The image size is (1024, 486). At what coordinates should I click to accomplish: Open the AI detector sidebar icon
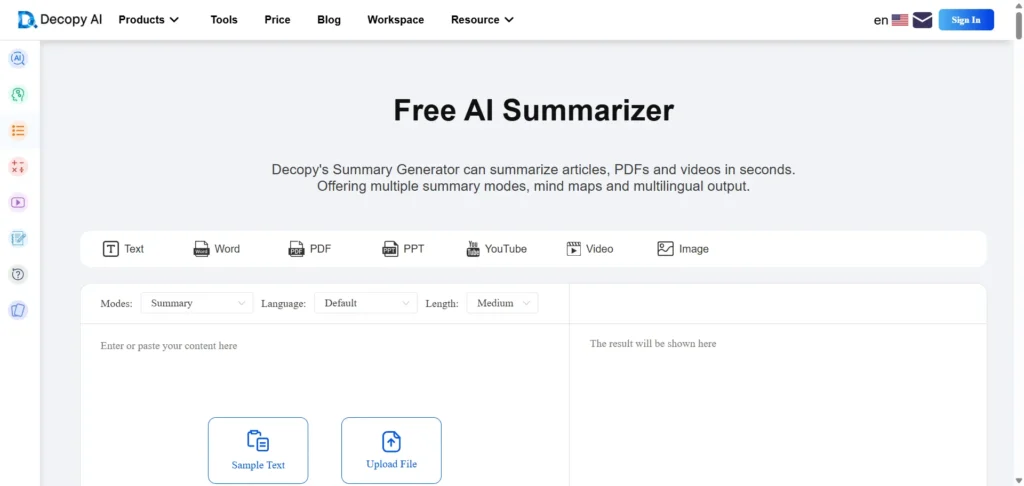[18, 59]
